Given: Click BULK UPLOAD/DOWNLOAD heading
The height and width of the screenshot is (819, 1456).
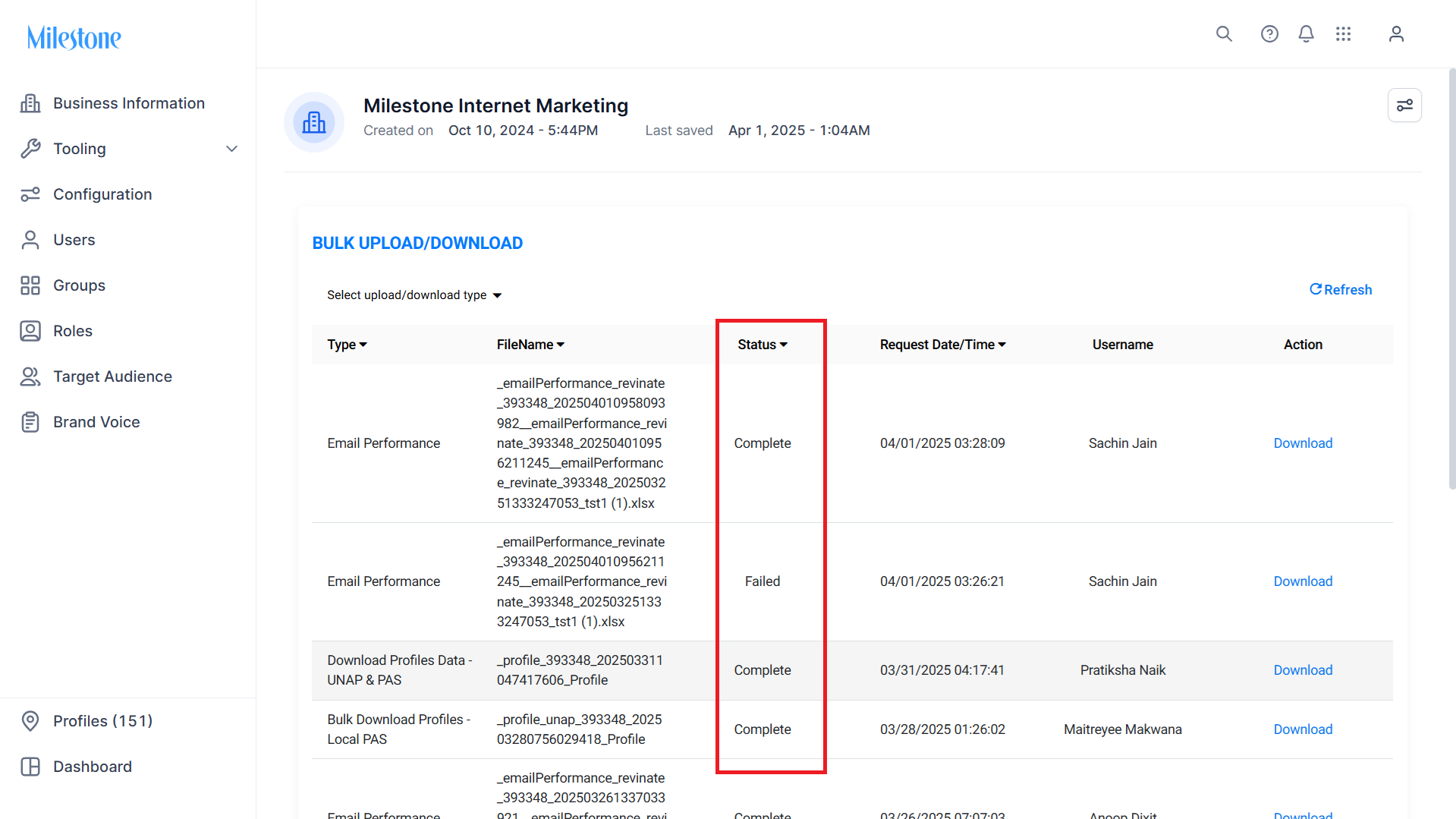Looking at the screenshot, I should click(x=417, y=243).
